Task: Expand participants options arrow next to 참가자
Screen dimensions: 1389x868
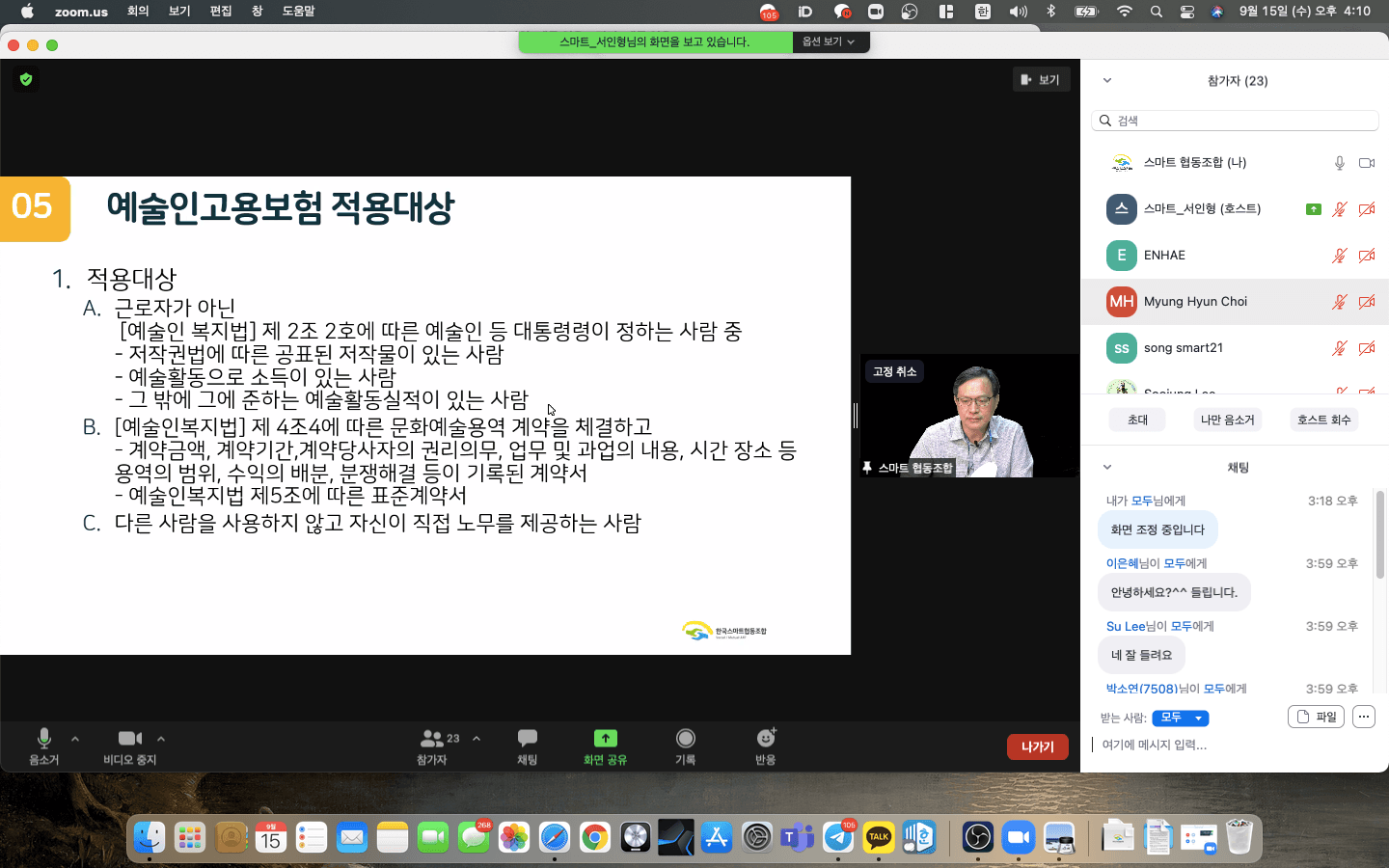Action: 477,739
